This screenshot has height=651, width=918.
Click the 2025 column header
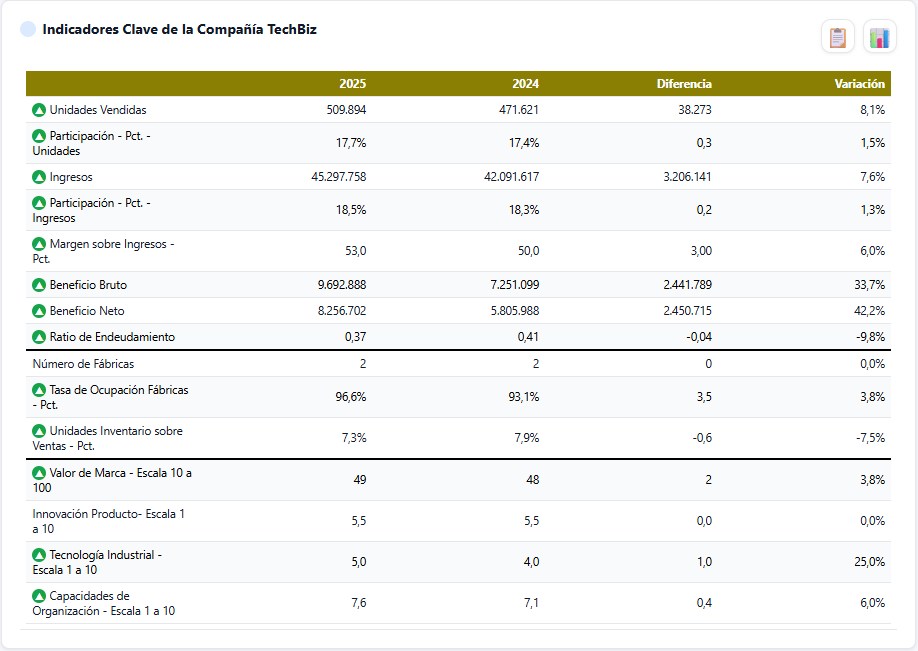tap(352, 84)
